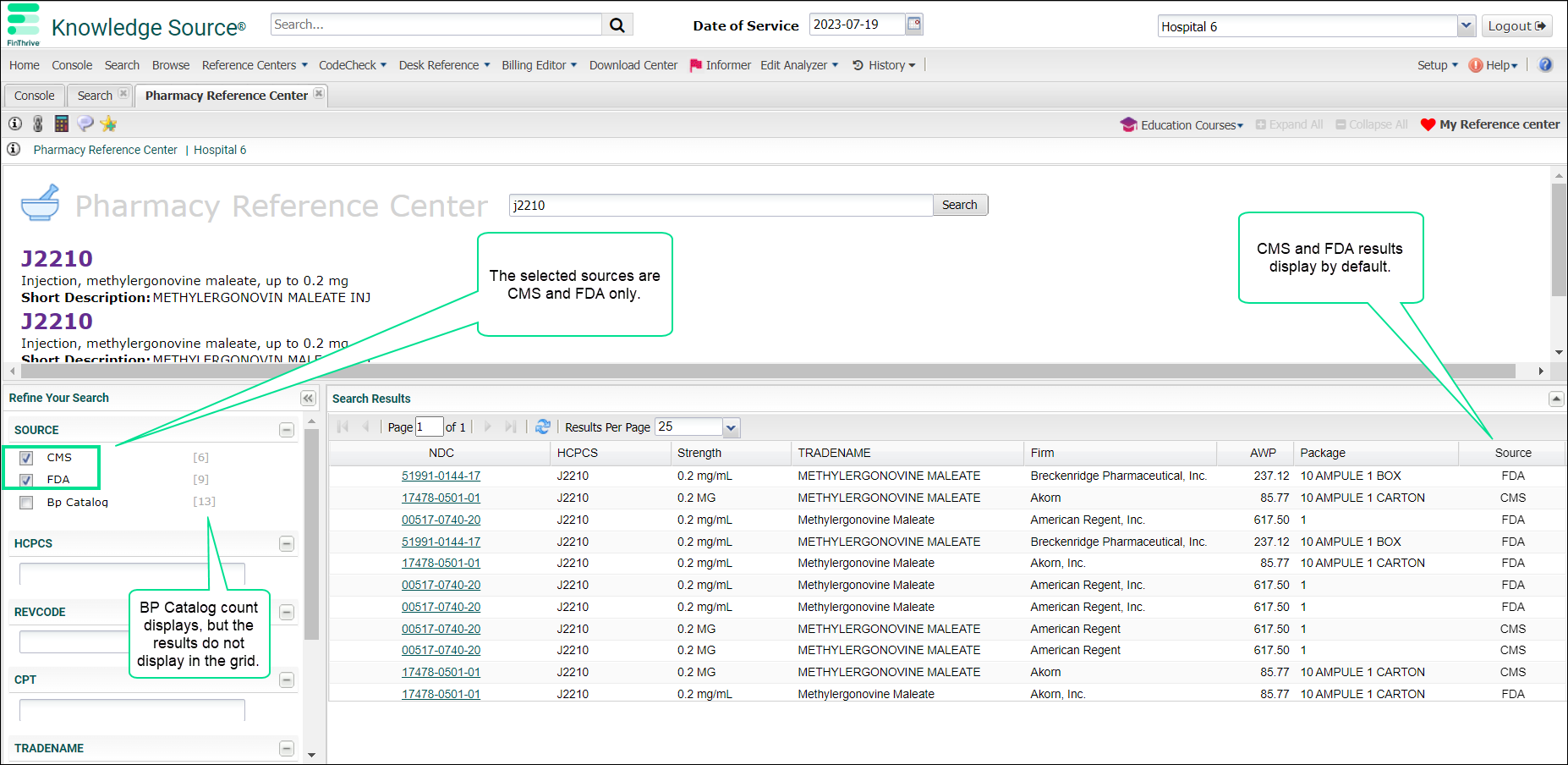This screenshot has height=765, width=1568.
Task: Open the Hospital 6 facility dropdown
Action: coord(1467,26)
